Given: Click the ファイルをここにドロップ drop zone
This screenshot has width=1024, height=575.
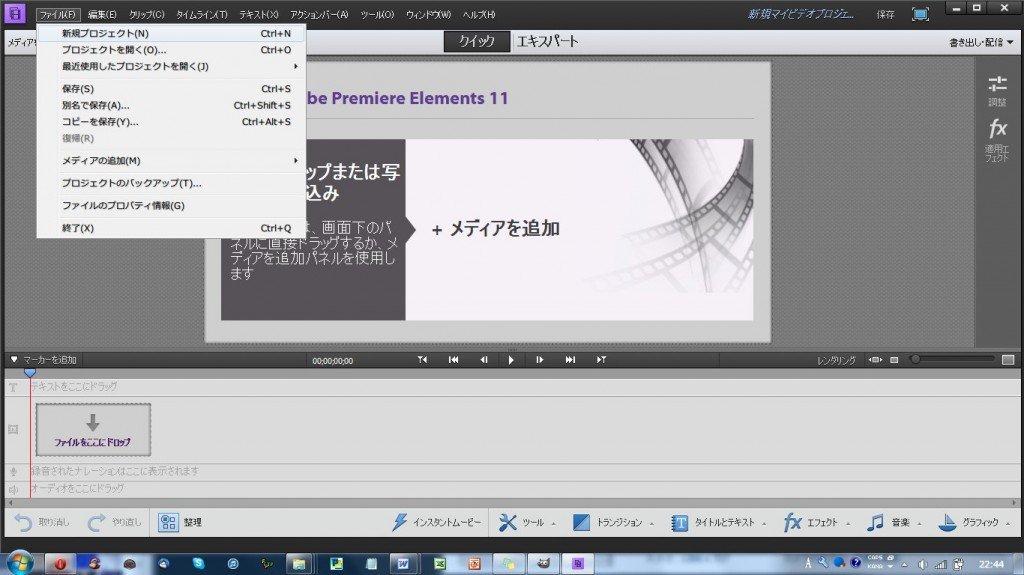Looking at the screenshot, I should coord(93,429).
